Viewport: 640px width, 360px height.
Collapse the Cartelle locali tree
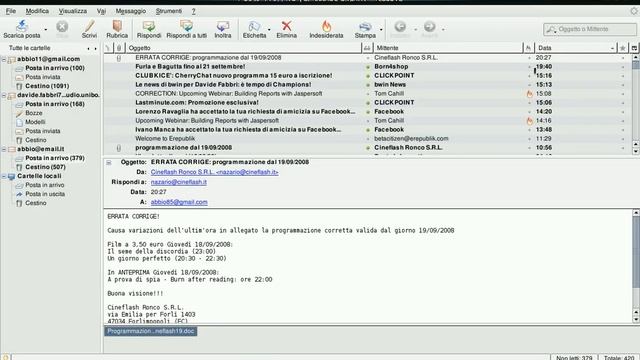pos(4,176)
